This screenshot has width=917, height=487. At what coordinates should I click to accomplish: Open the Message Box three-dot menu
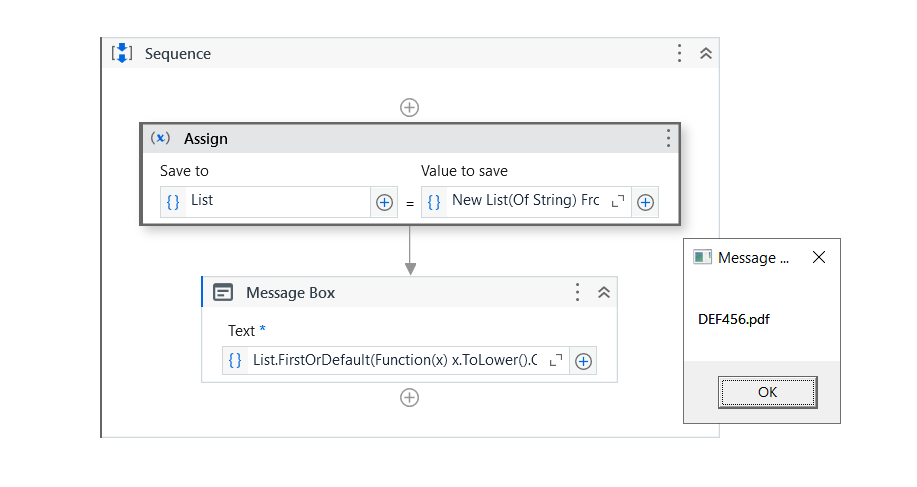pyautogui.click(x=577, y=292)
